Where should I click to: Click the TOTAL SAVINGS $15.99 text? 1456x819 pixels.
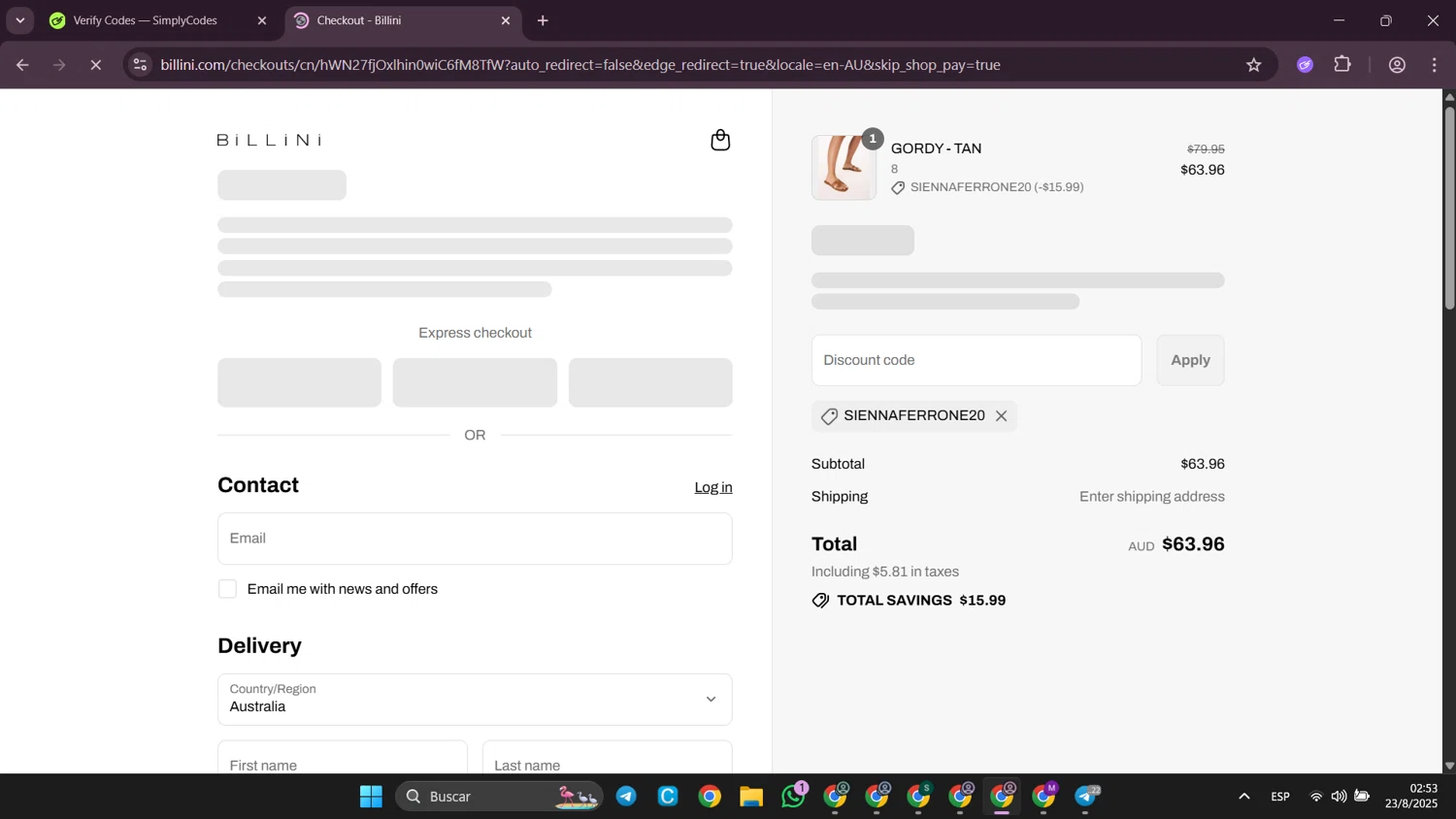[x=921, y=601]
